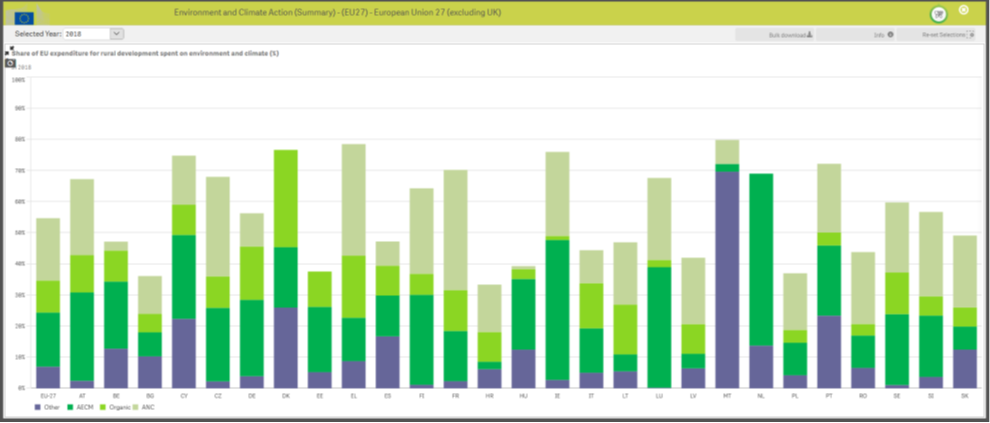Select the EU-27 x-axis label
The height and width of the screenshot is (423, 990).
(x=48, y=395)
